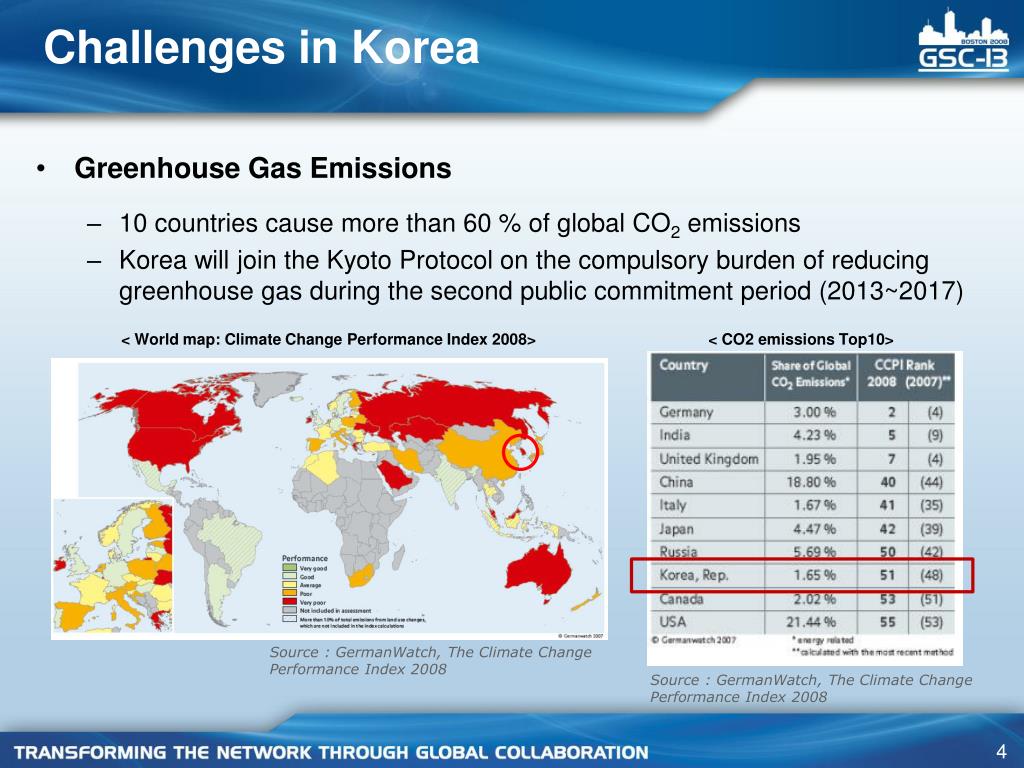Click the "calculated with the most recent method" footnote

872,652
